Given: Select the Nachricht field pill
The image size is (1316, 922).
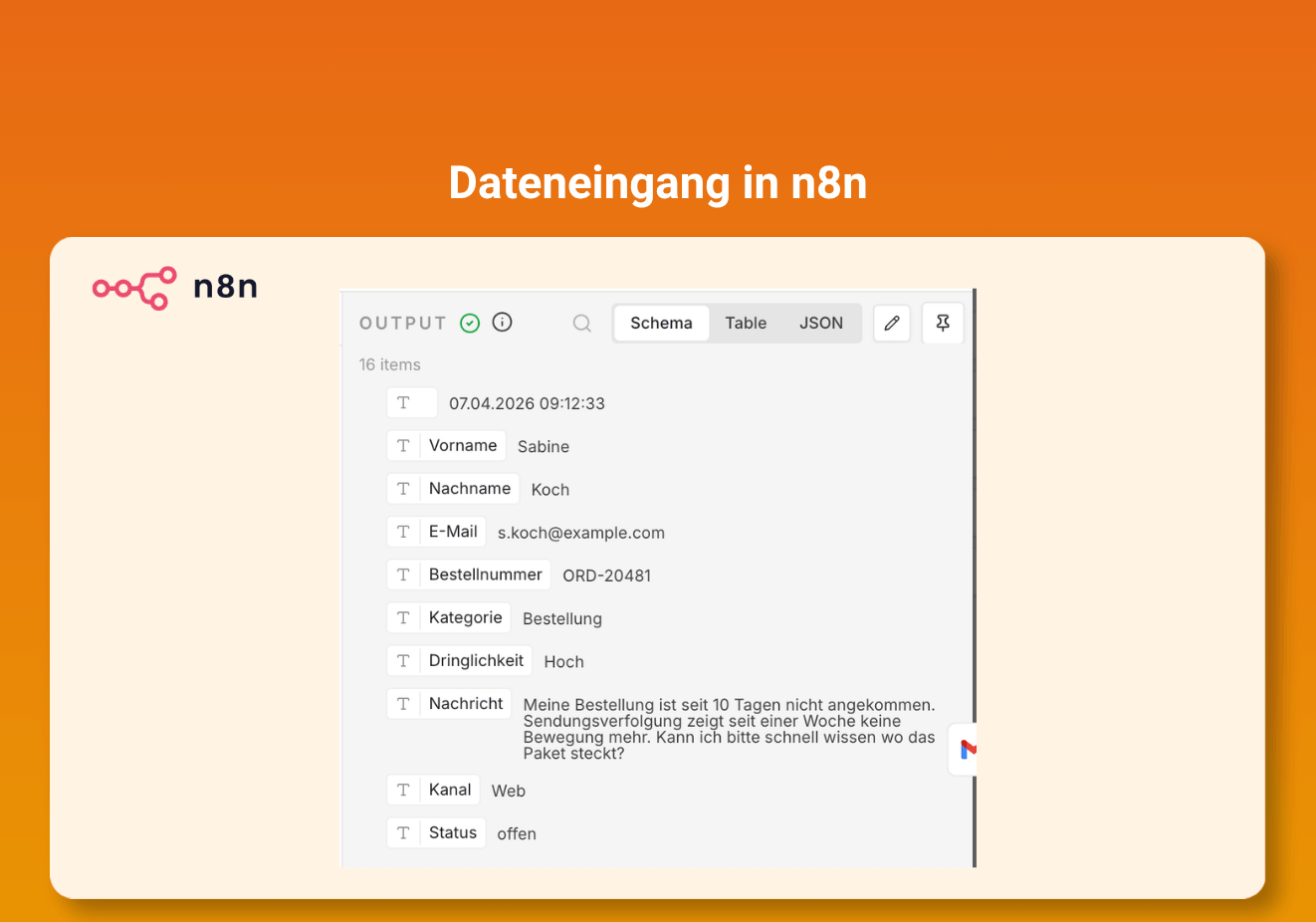Looking at the screenshot, I should point(449,704).
